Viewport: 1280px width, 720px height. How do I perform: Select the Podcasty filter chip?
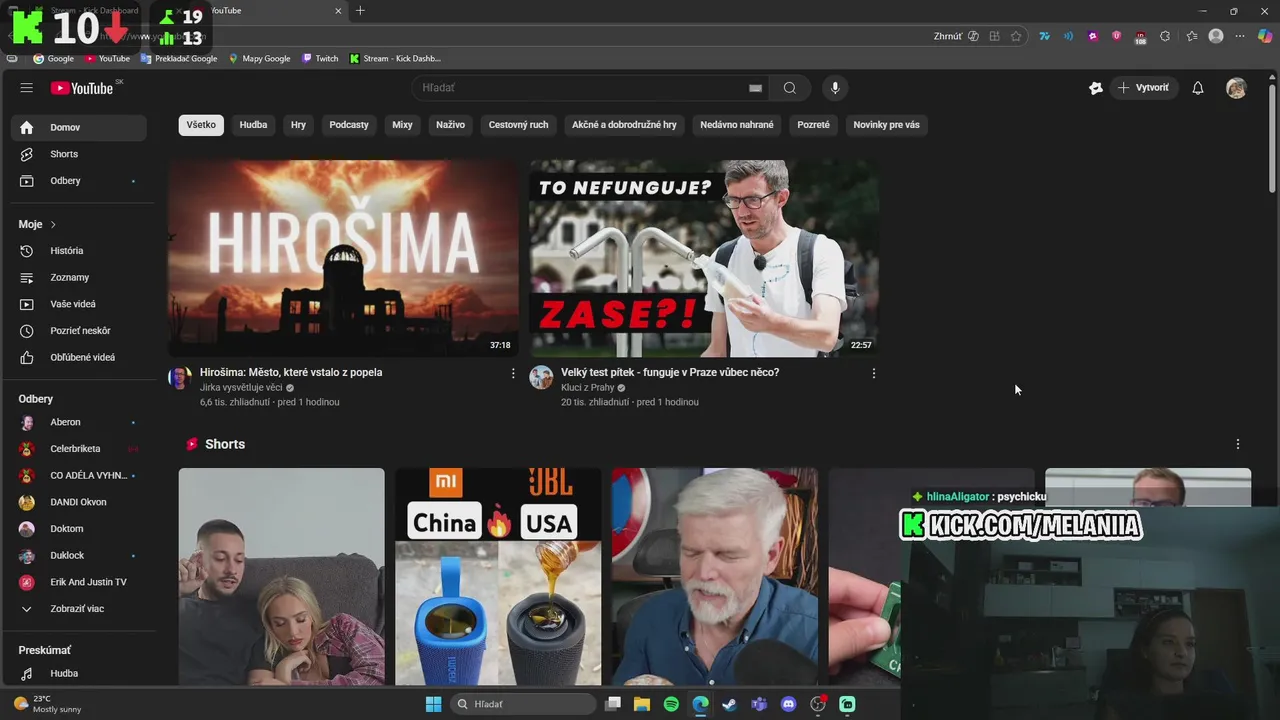pos(349,125)
